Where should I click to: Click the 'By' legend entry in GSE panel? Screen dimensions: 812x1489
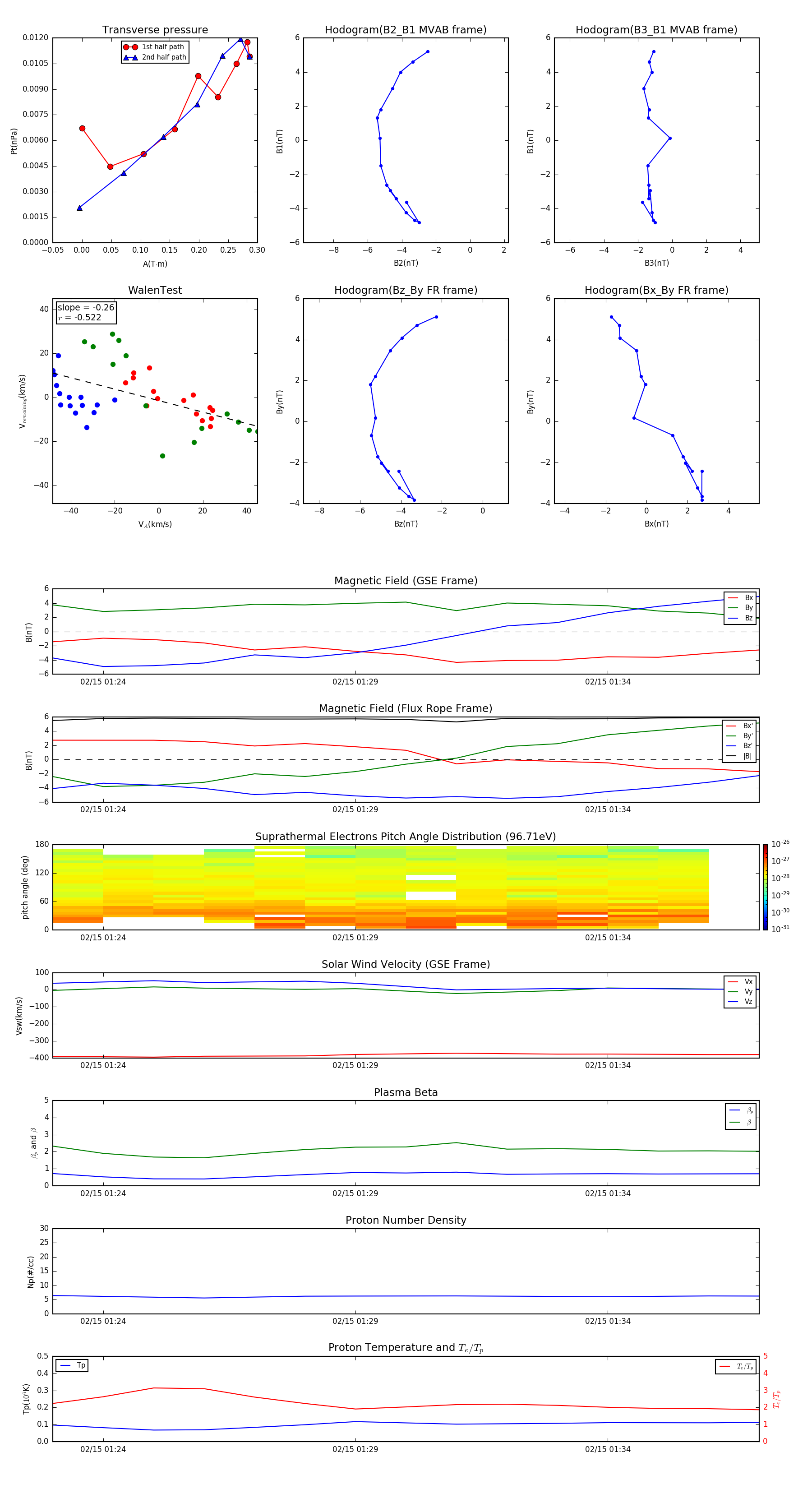[740, 607]
